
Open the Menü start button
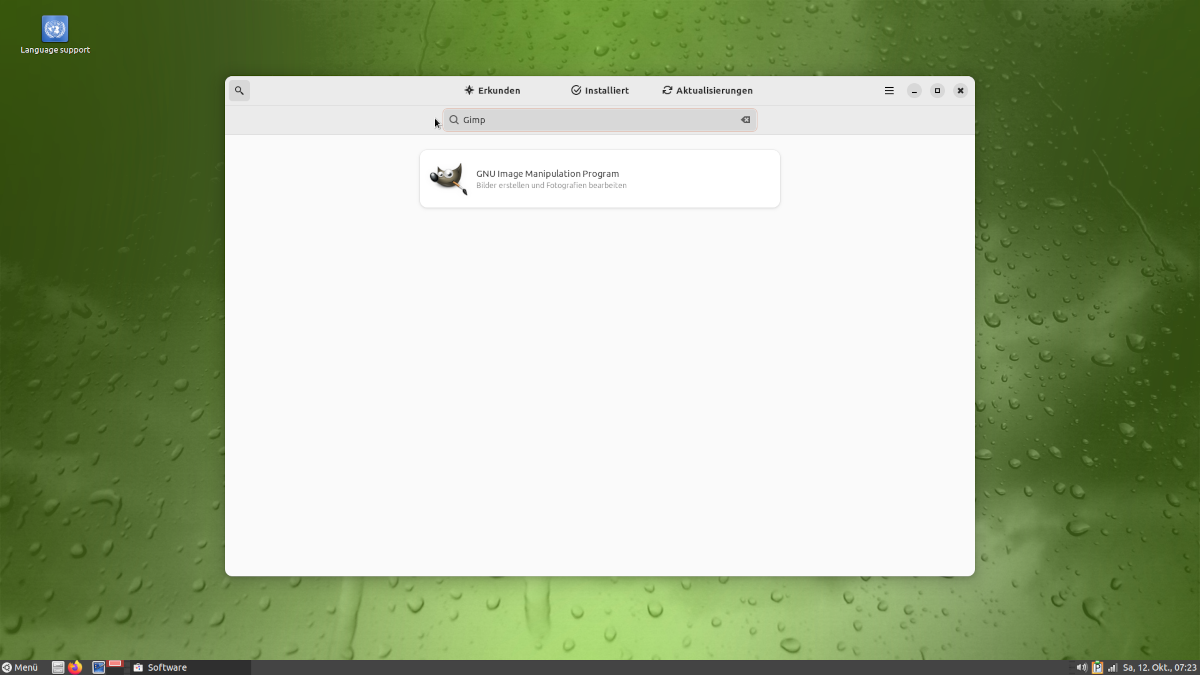[x=20, y=667]
